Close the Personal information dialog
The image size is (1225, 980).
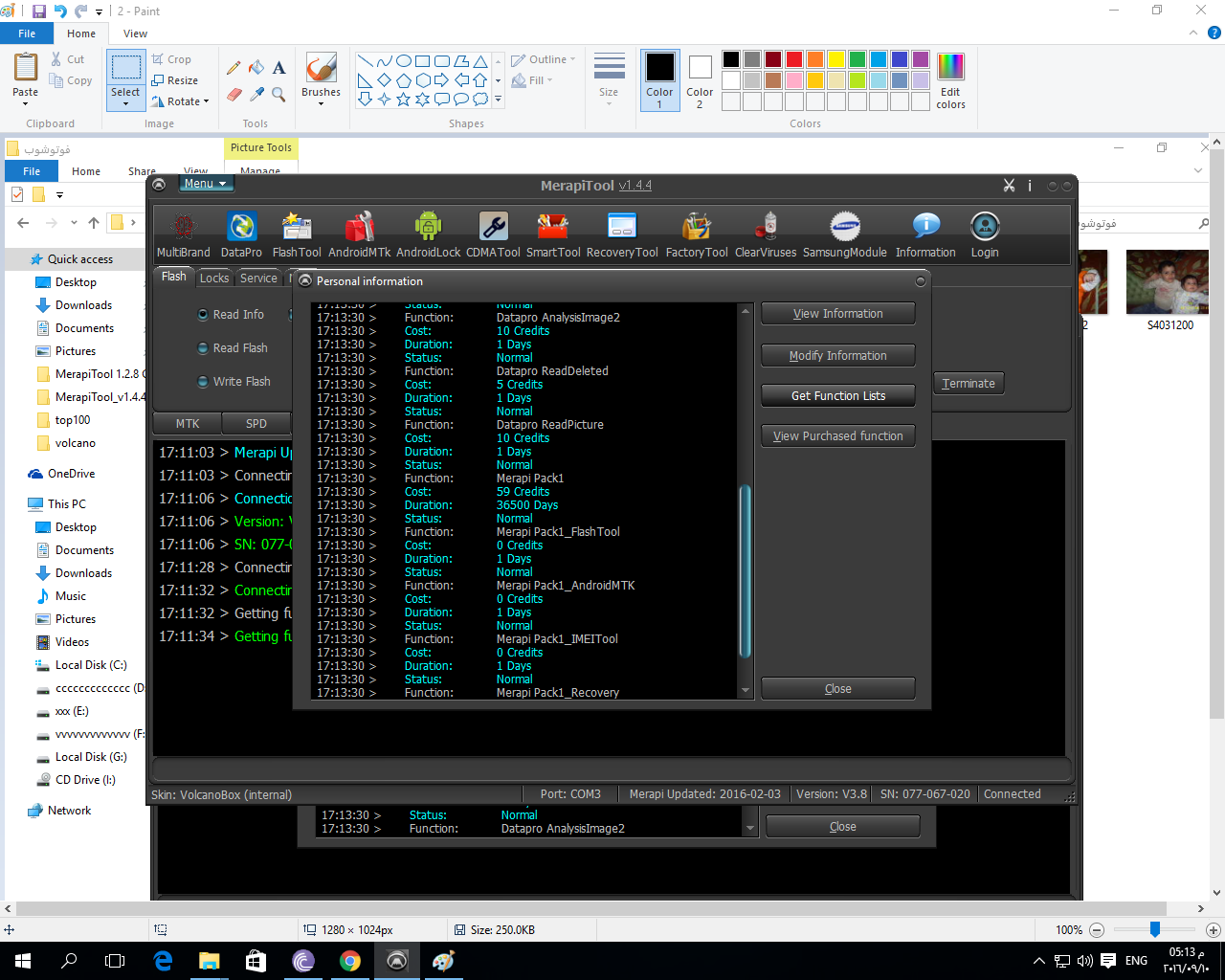coord(838,689)
